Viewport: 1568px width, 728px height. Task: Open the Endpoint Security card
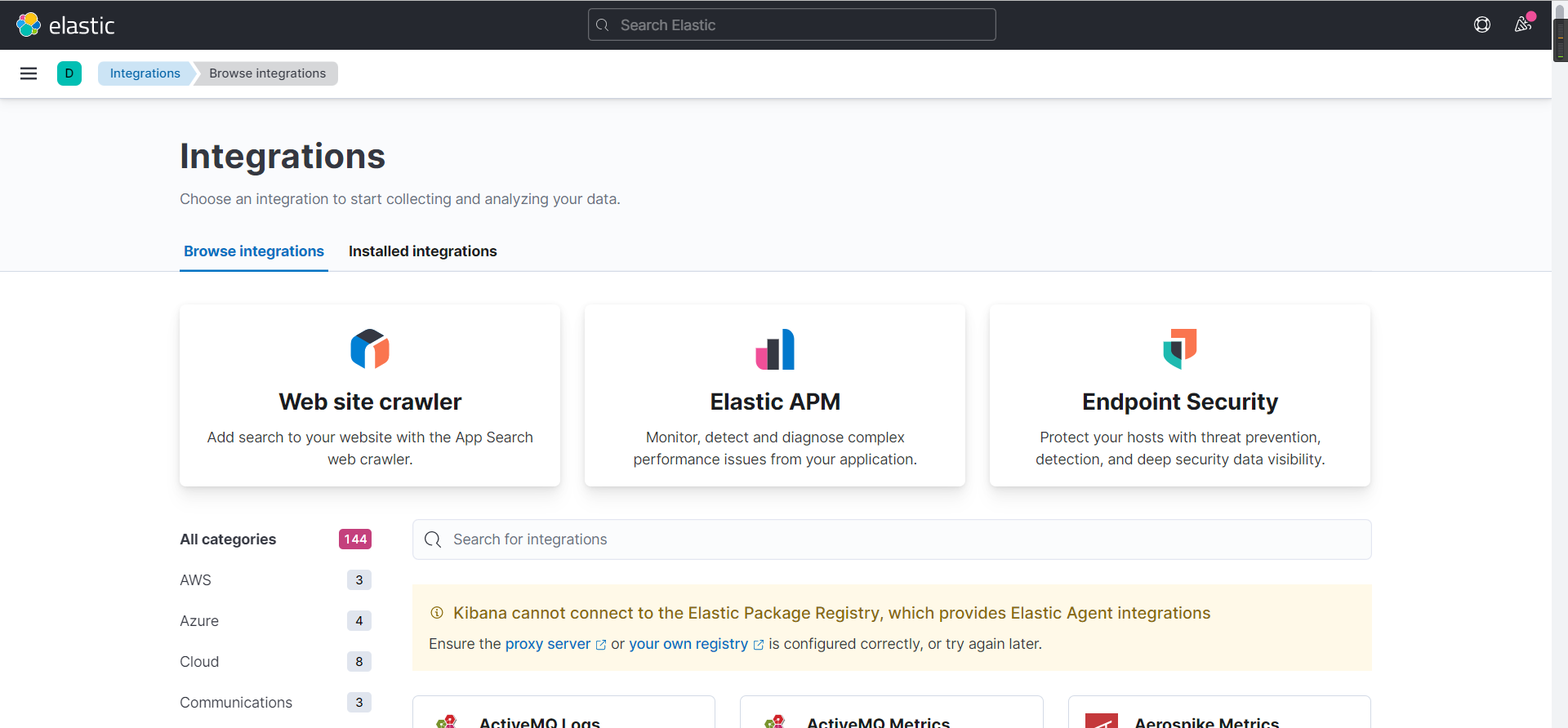(x=1180, y=396)
